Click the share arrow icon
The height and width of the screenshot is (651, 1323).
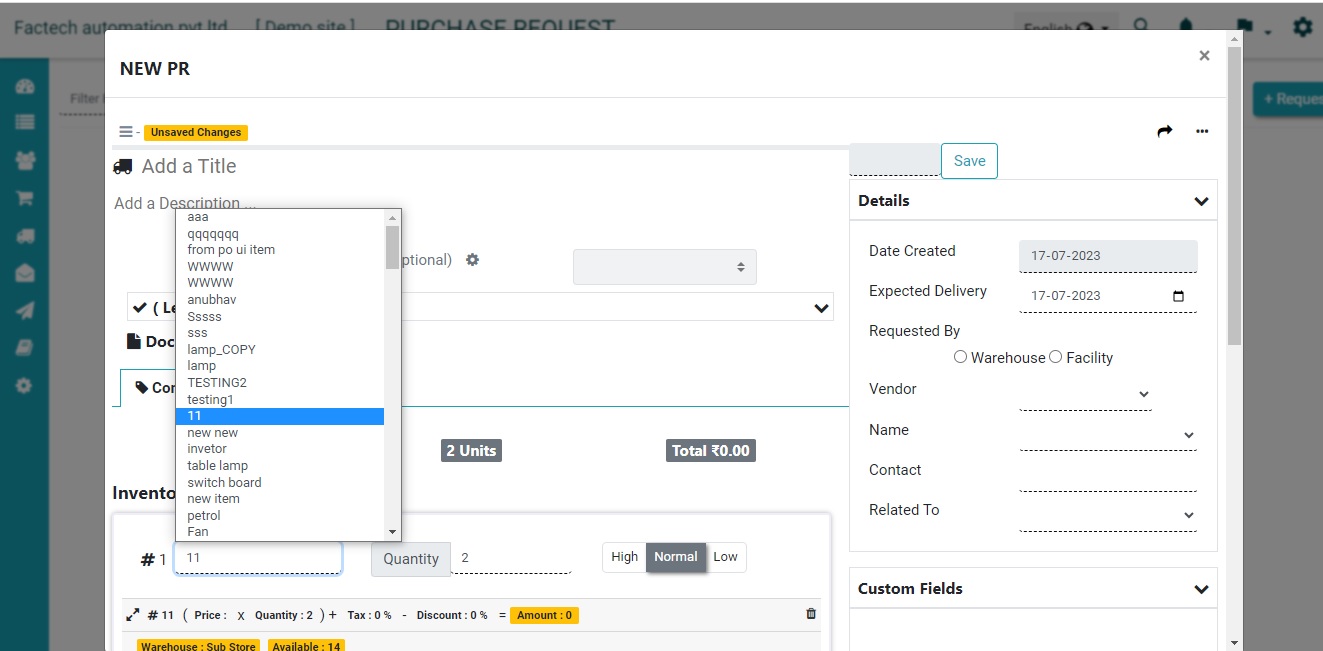(1165, 131)
